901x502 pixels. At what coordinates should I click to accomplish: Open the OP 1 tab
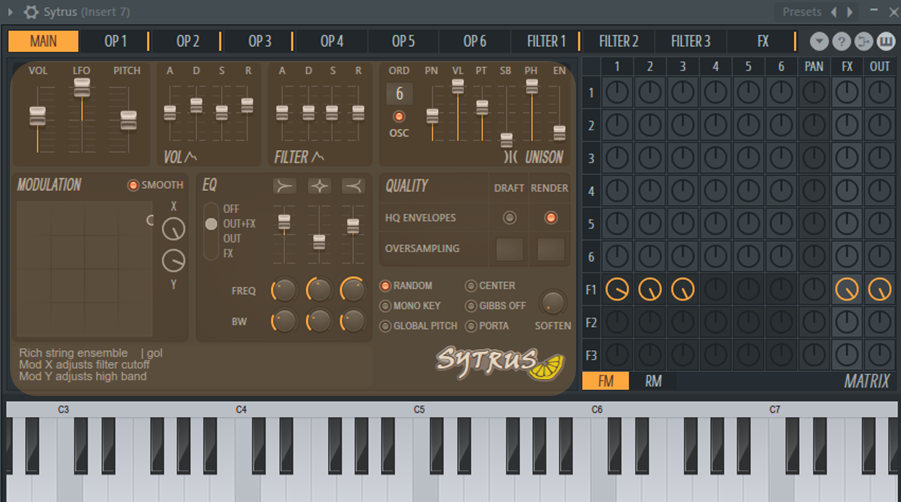pos(115,41)
